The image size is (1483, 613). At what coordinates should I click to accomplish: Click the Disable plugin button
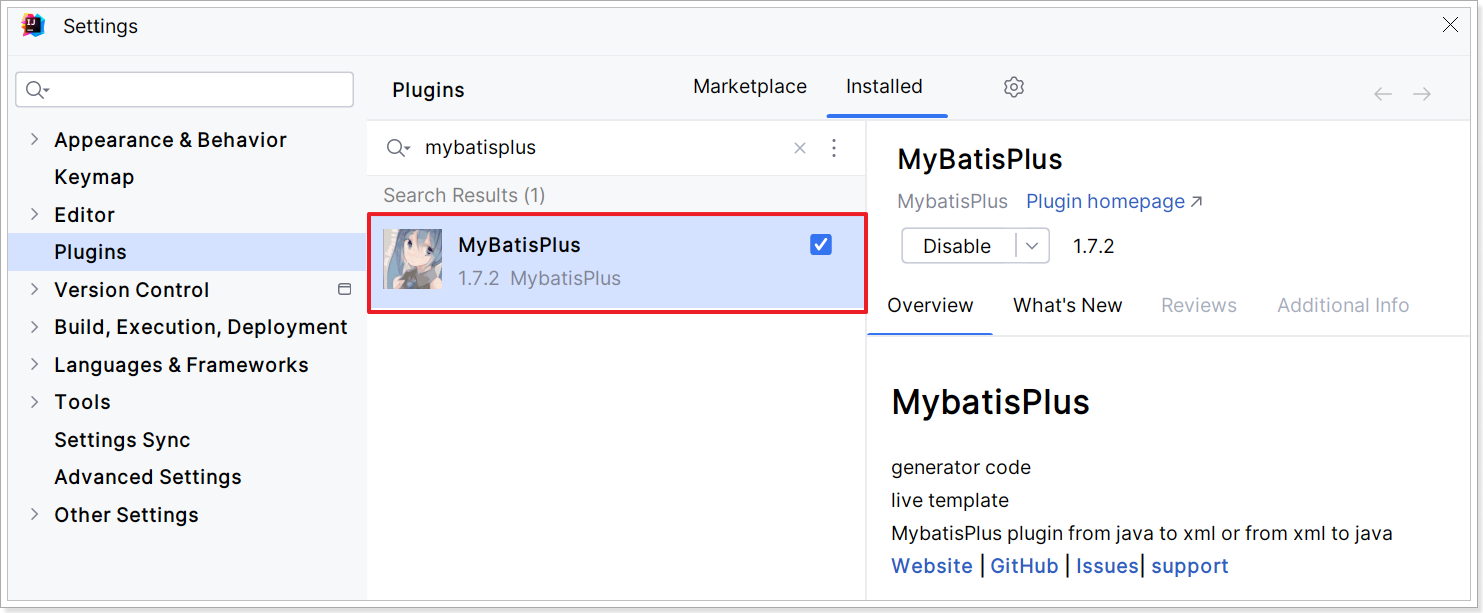point(957,246)
